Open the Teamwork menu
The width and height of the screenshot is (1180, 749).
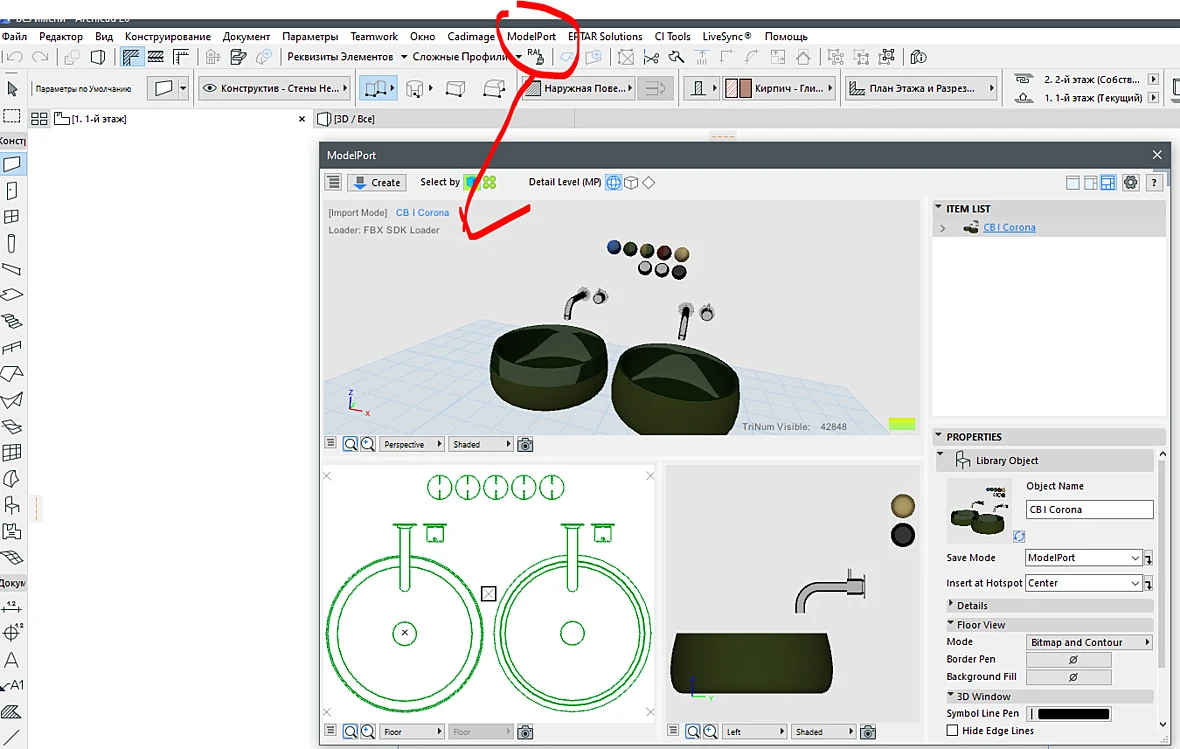(x=374, y=36)
